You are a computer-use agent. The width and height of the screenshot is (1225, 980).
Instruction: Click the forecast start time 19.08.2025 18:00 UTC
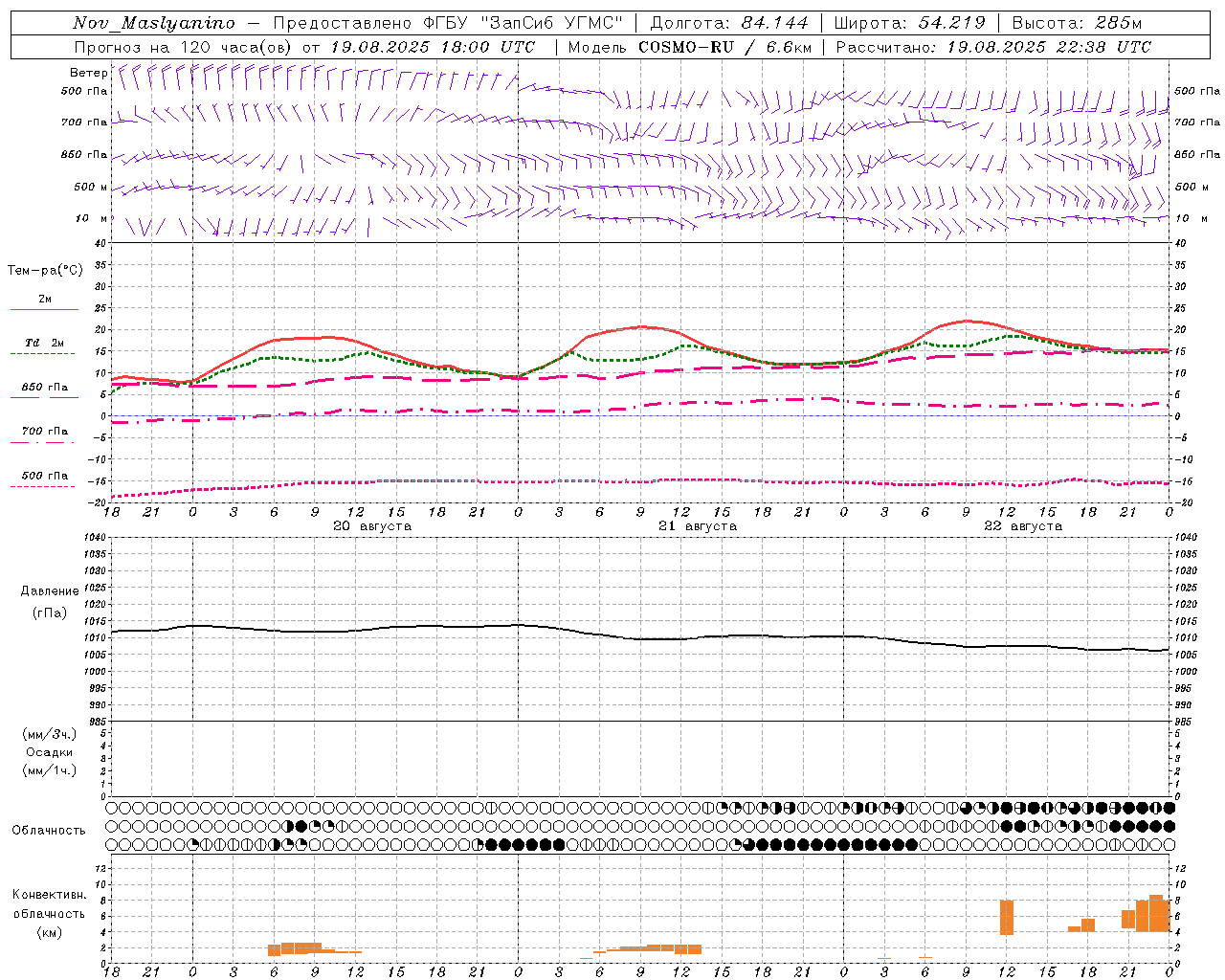pos(433,47)
